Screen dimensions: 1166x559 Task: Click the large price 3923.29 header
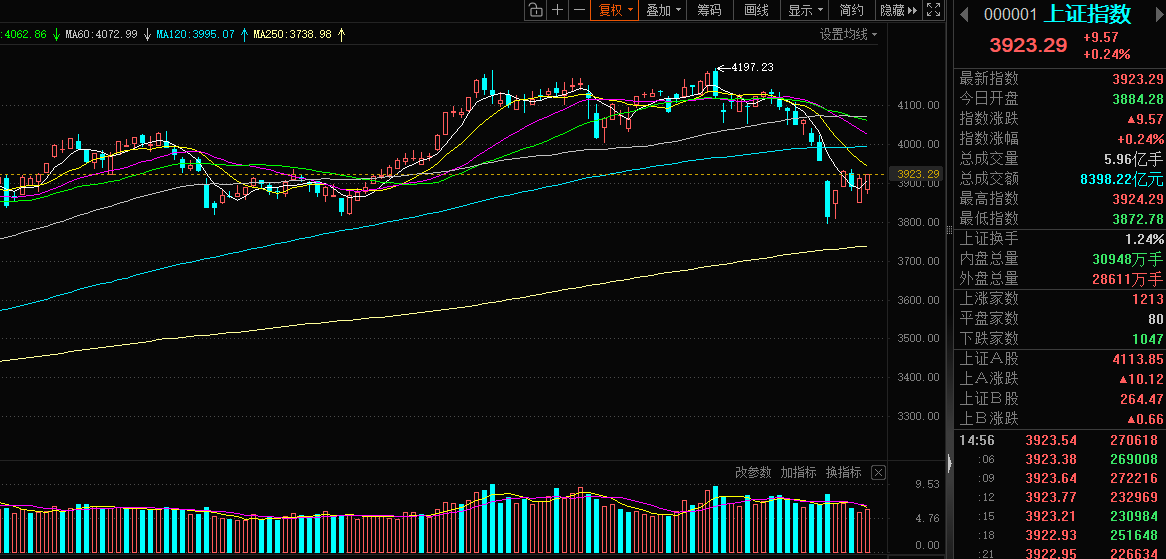(x=1028, y=45)
